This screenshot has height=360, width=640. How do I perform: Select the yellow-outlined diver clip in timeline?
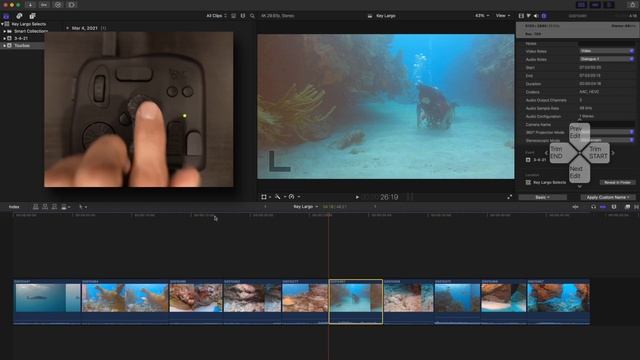pos(356,302)
